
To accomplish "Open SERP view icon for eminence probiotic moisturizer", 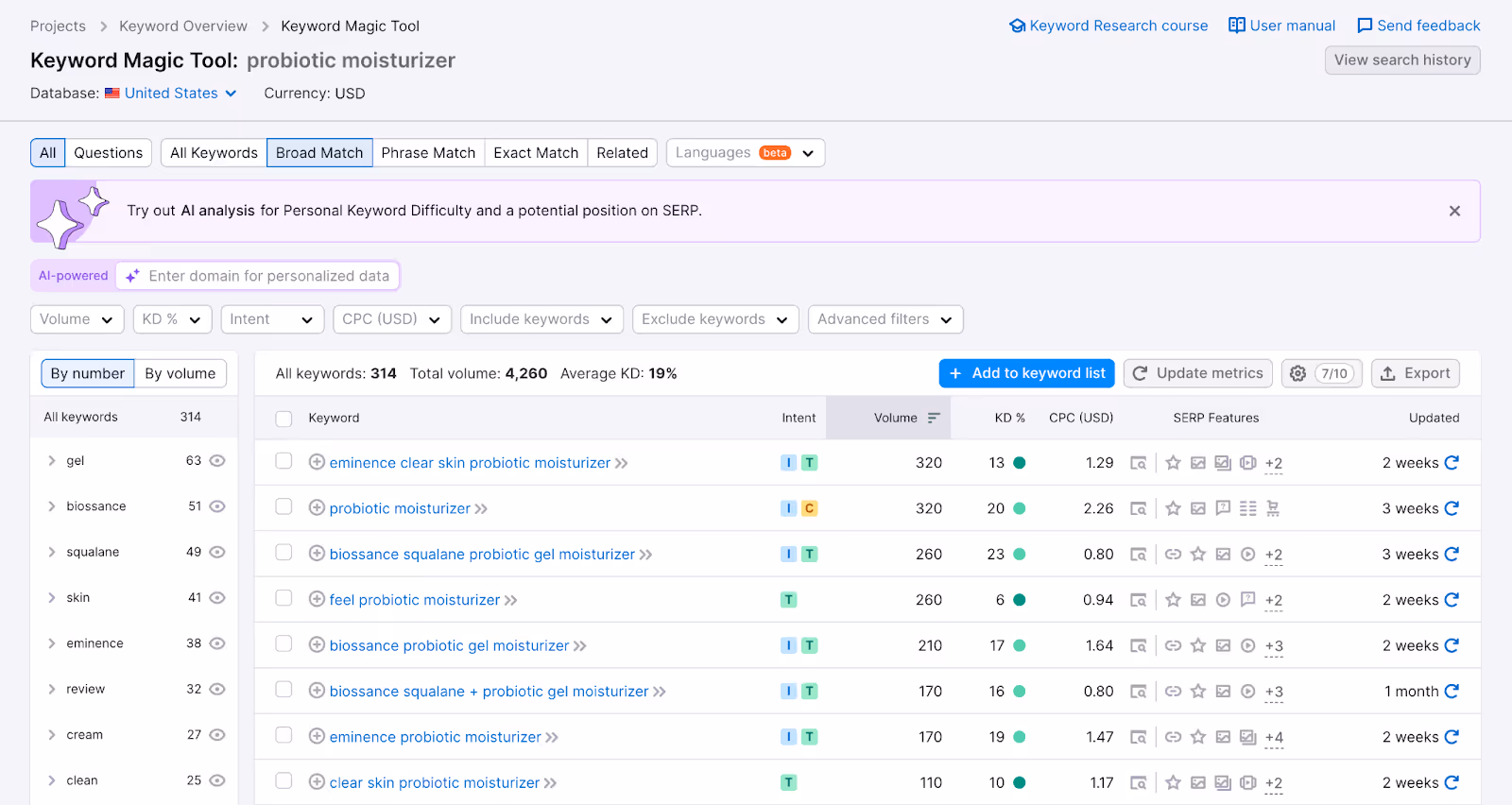I will [1139, 737].
